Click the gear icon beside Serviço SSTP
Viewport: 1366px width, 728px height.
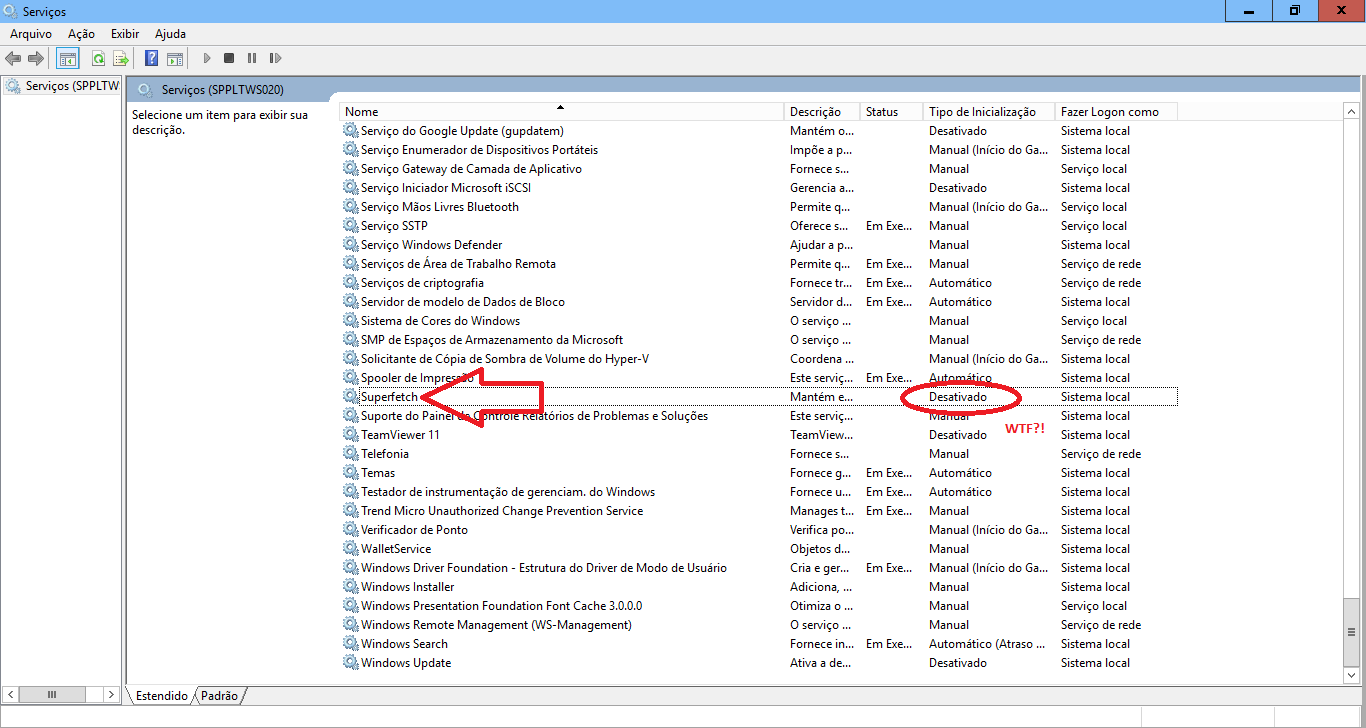pos(351,226)
